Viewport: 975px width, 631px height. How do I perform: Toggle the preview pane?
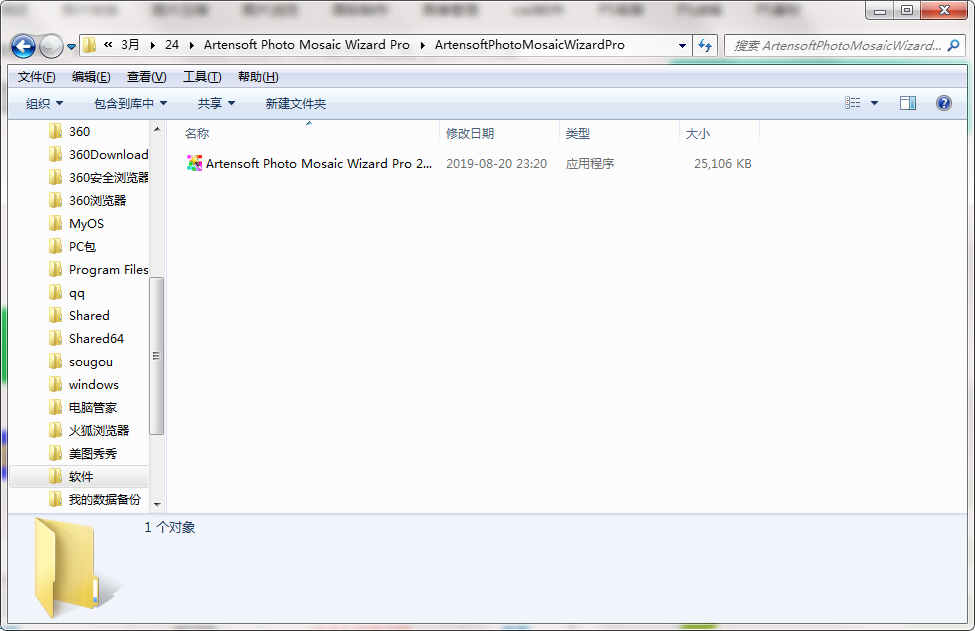tap(908, 103)
